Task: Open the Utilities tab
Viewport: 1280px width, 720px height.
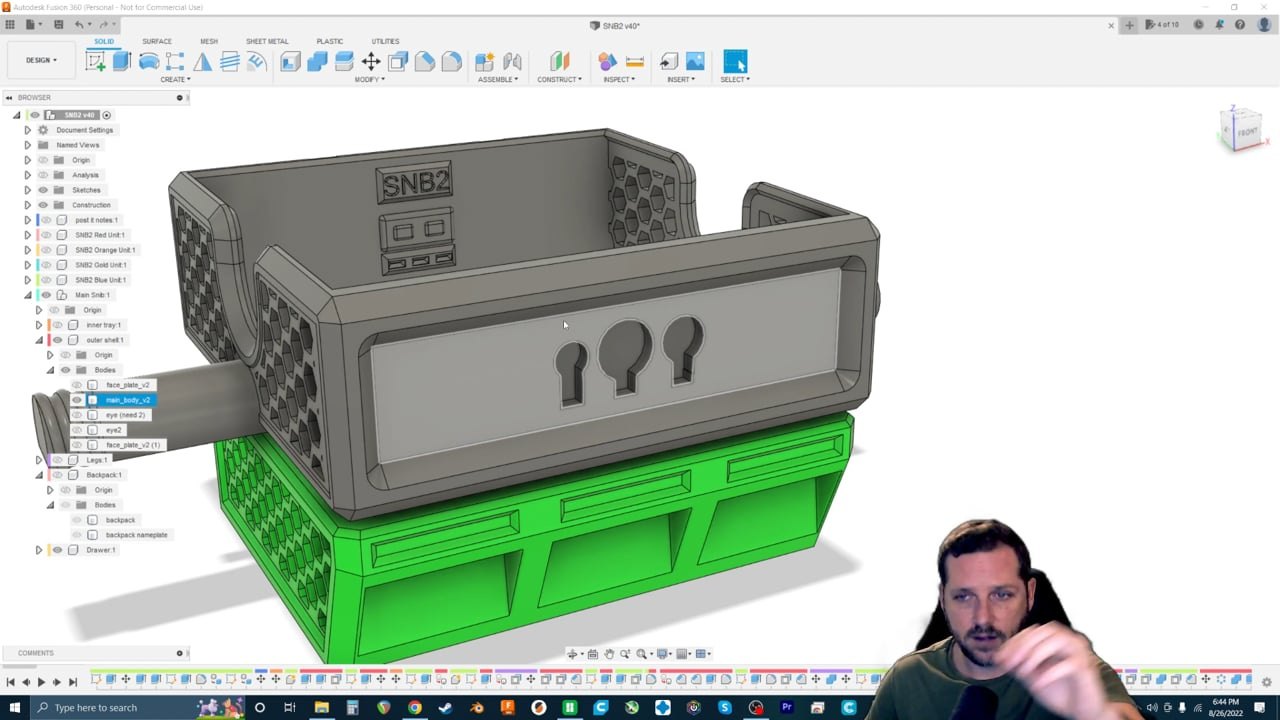Action: (x=385, y=41)
